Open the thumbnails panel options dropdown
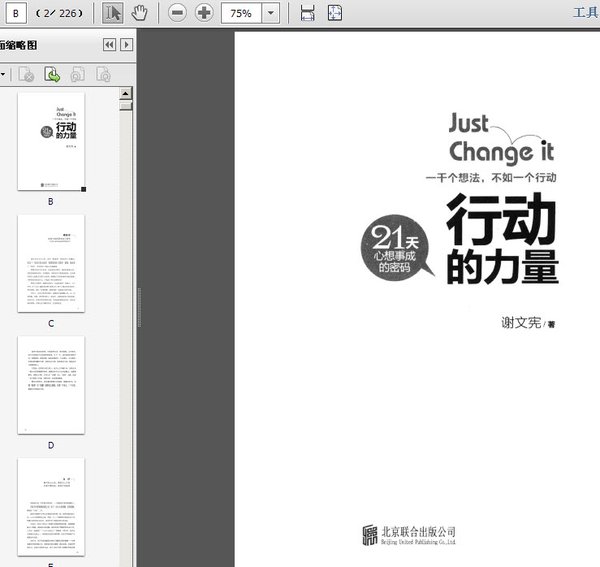This screenshot has width=600, height=567. tap(4, 74)
